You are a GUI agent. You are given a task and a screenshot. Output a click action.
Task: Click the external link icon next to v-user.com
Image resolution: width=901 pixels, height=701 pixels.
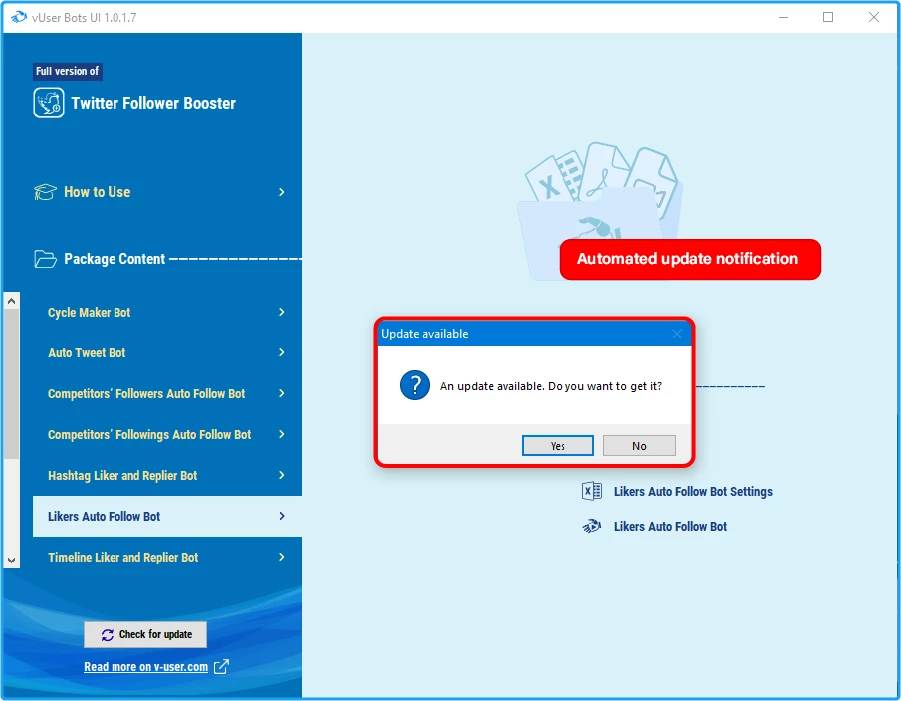click(x=221, y=667)
